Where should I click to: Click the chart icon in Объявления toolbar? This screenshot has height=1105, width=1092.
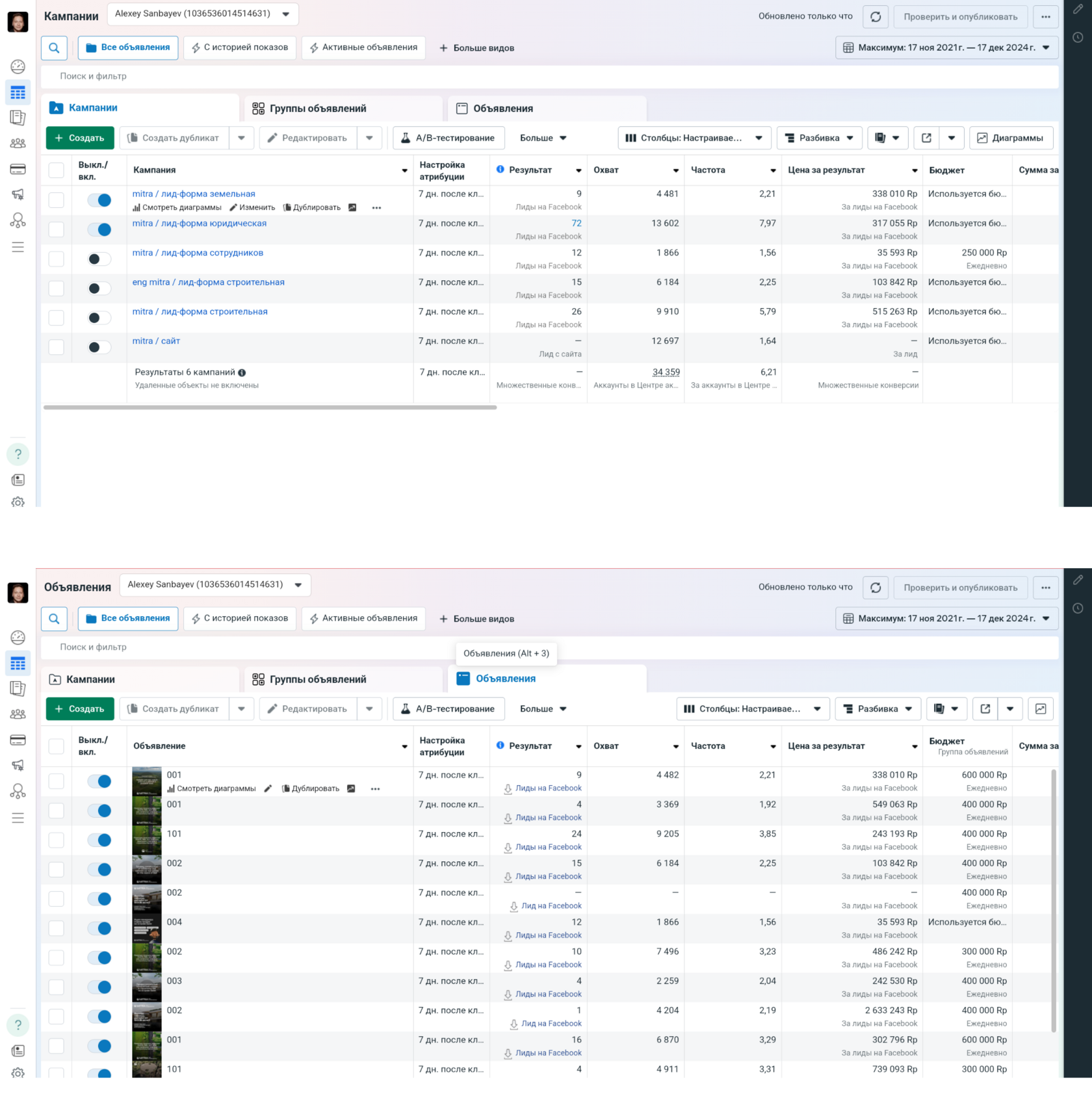[1040, 709]
